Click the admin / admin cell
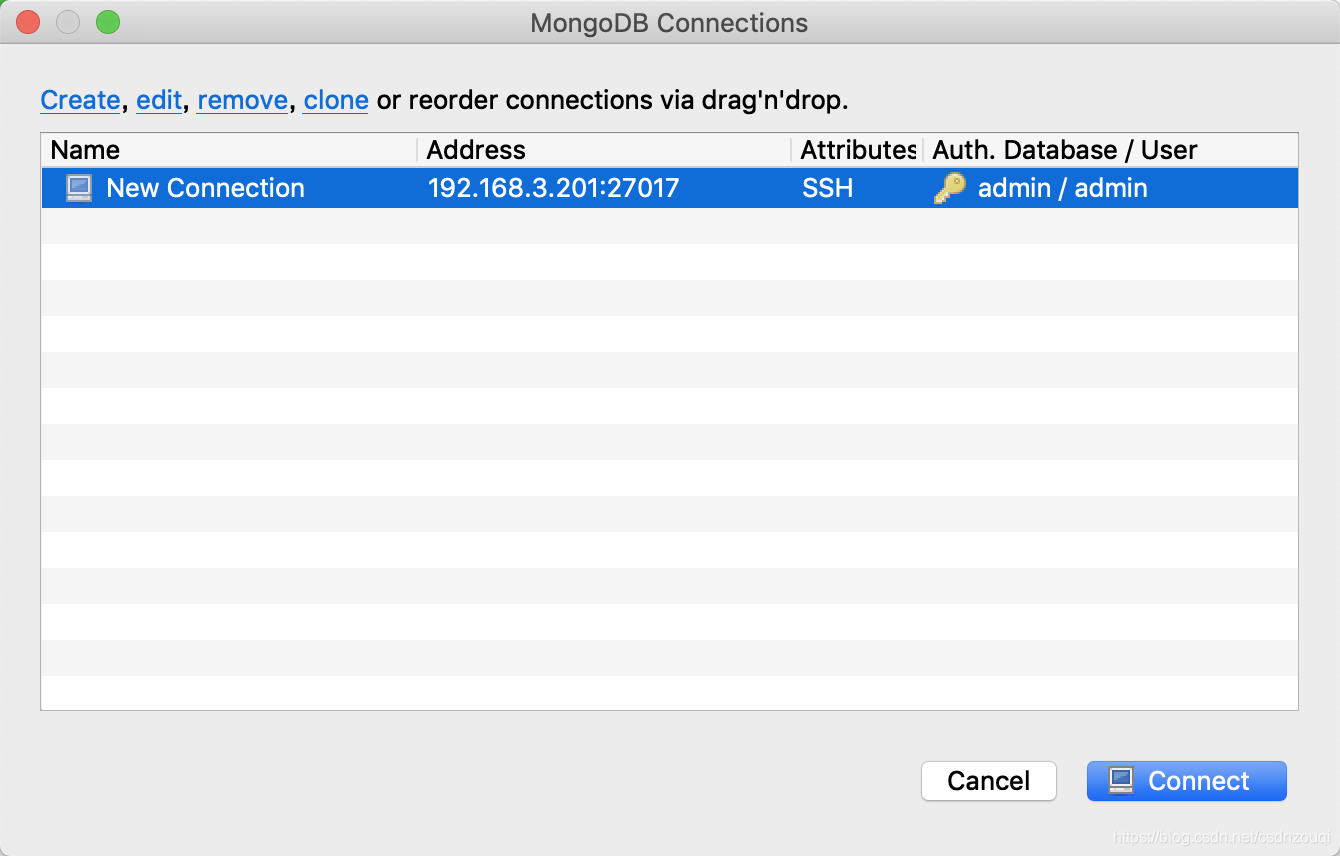Viewport: 1340px width, 856px height. (x=1062, y=188)
